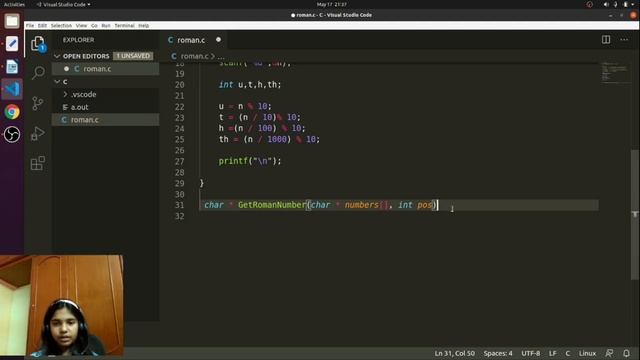Open the Terminal menu
Viewport: 640px width, 360px height.
[x=124, y=25]
